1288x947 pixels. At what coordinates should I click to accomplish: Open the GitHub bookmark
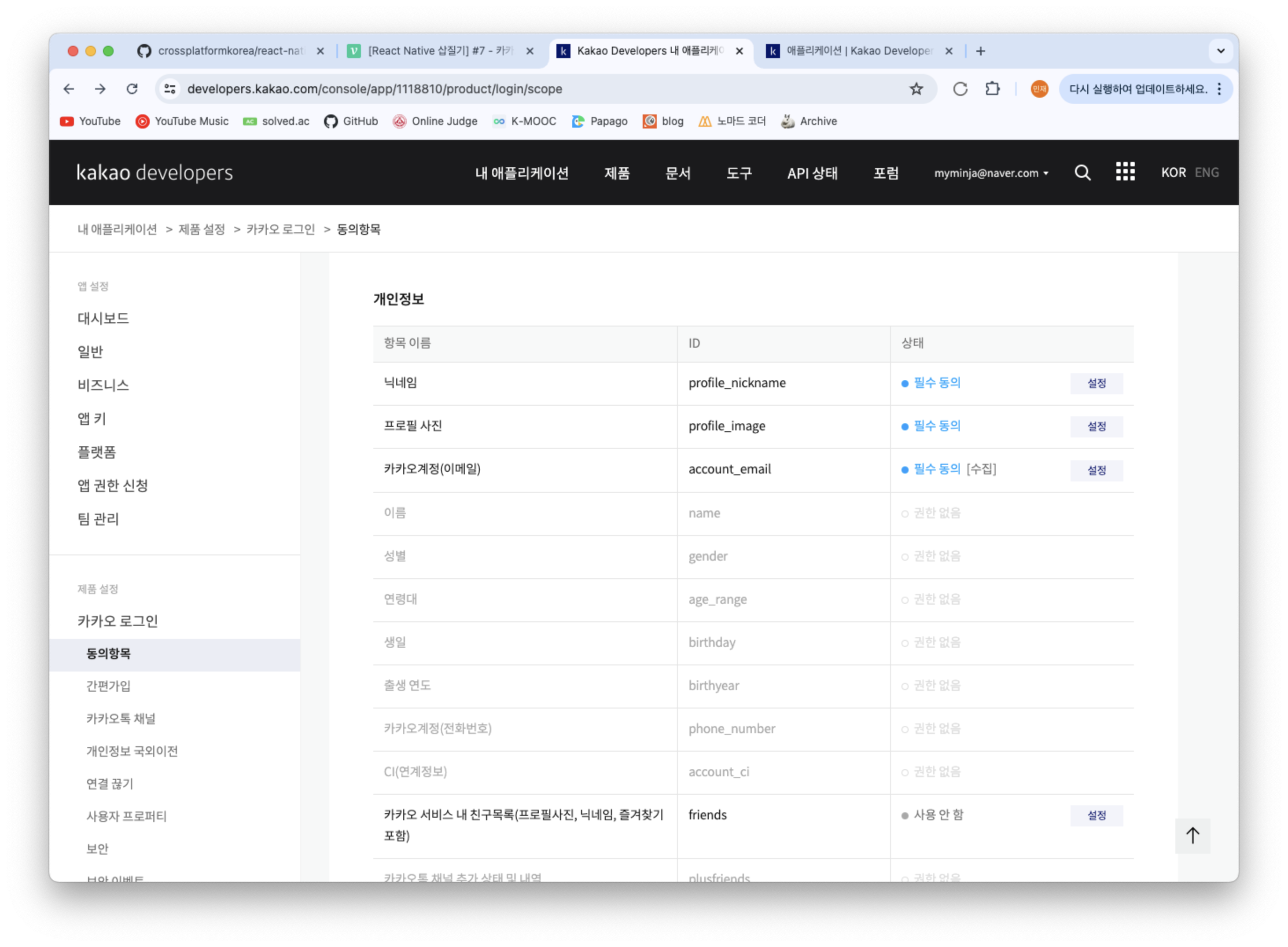[x=351, y=121]
